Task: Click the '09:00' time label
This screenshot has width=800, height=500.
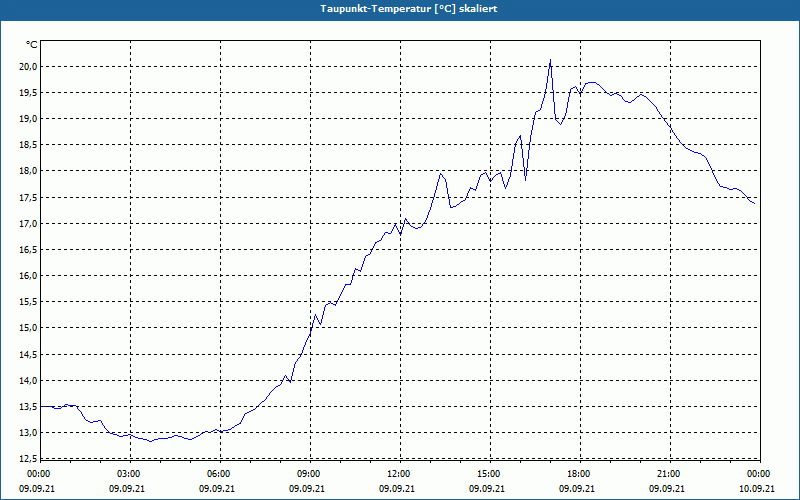Action: point(309,474)
